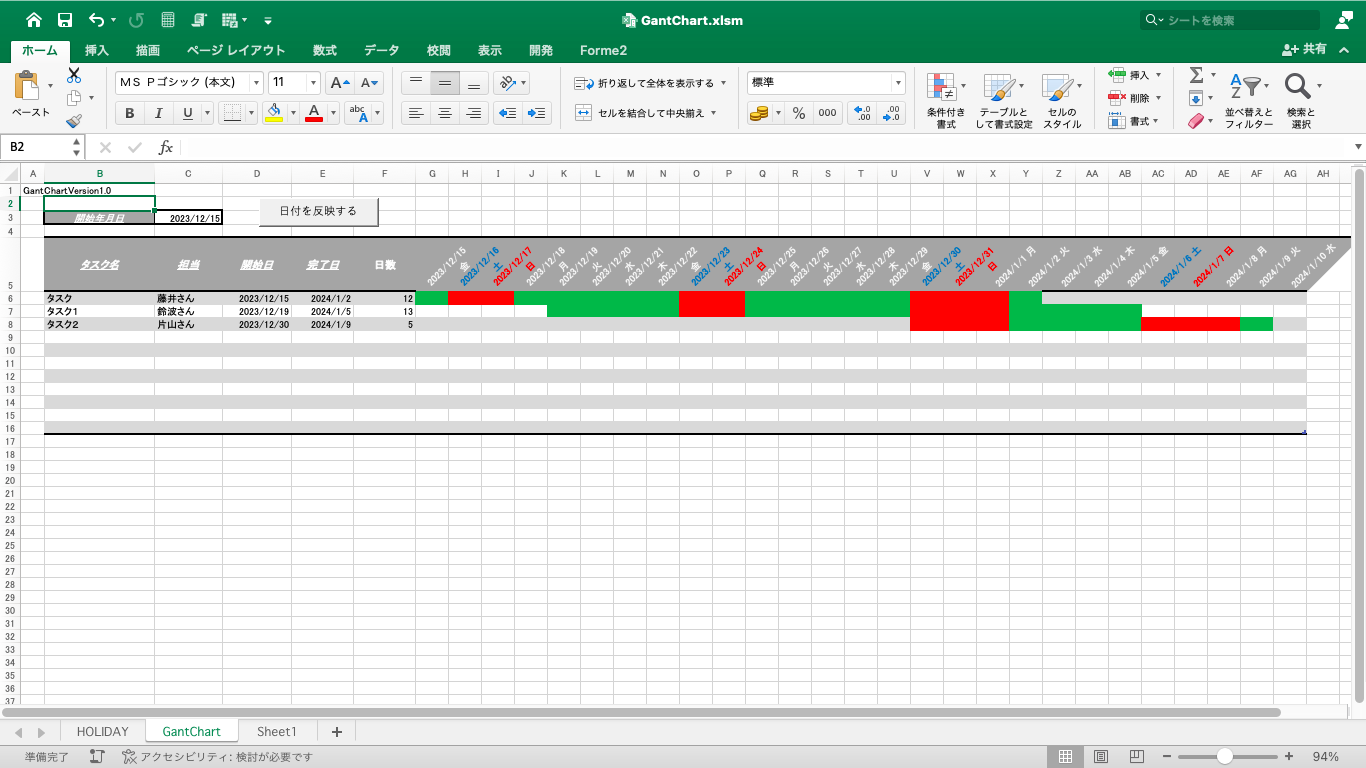The image size is (1366, 768).
Task: Click the Cut scissors icon
Action: [x=74, y=75]
